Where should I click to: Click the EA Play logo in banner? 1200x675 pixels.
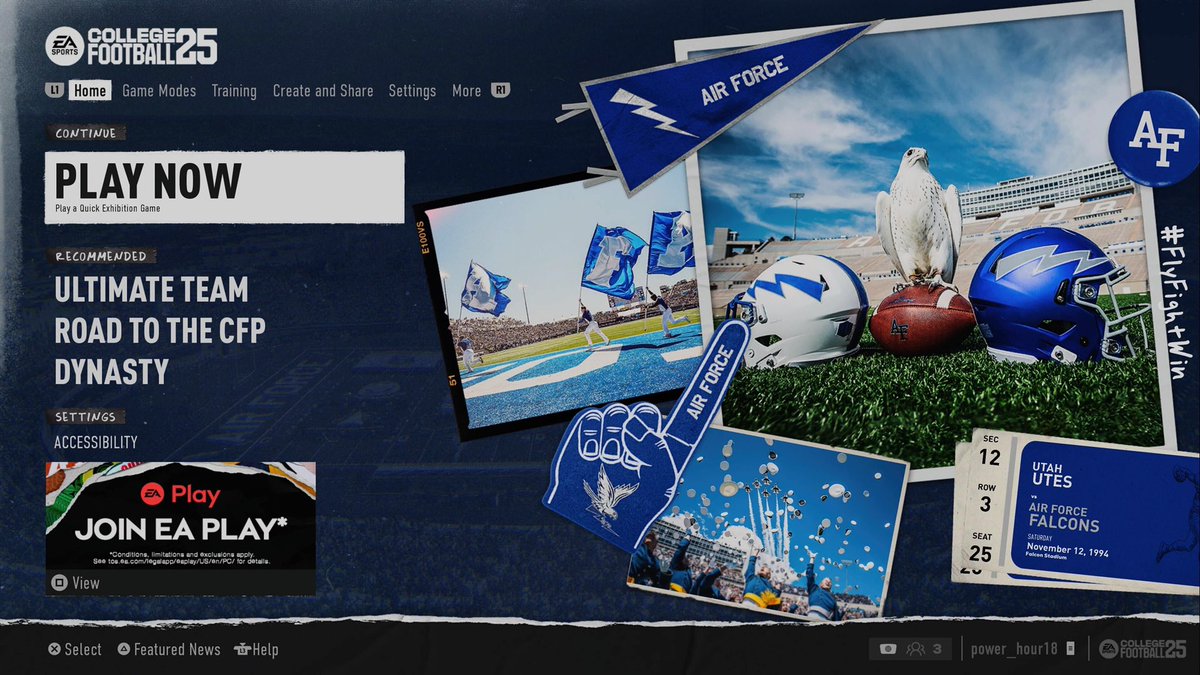tap(180, 493)
